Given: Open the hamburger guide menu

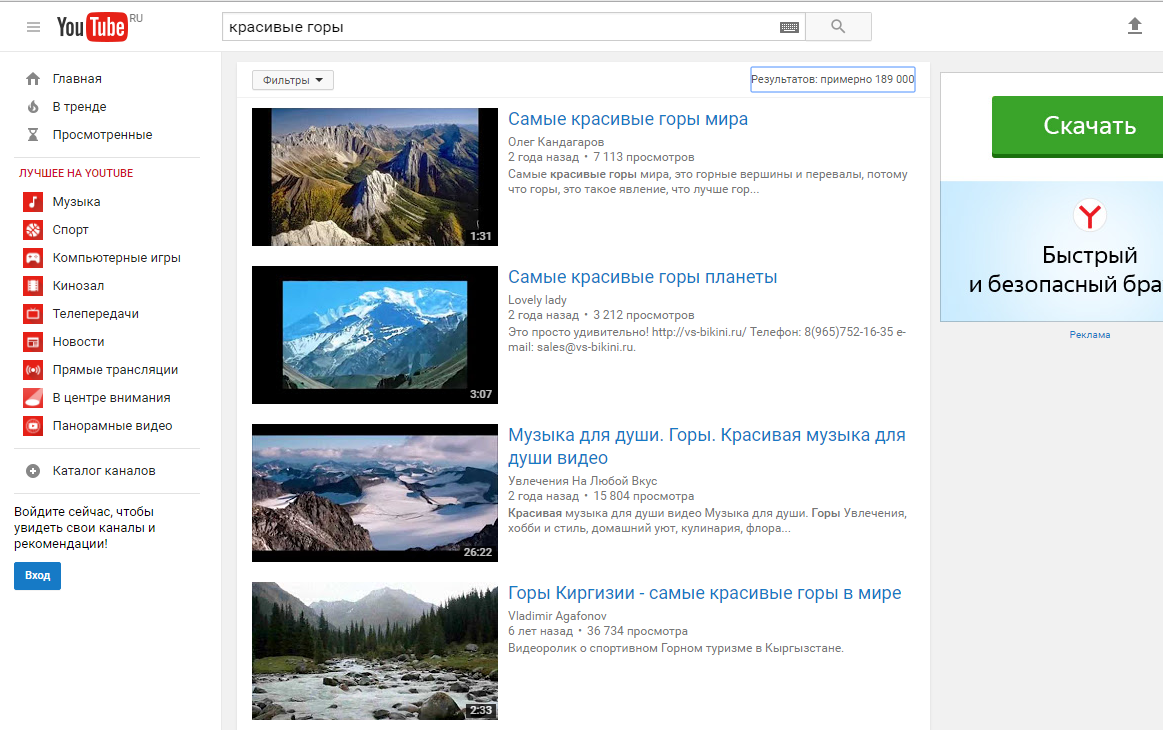Looking at the screenshot, I should (34, 27).
